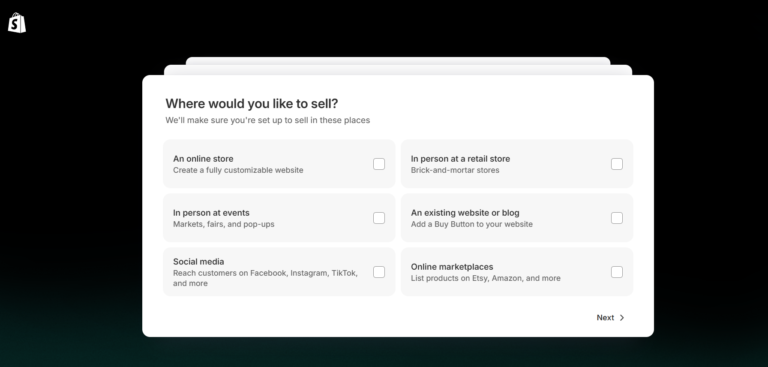Click the chevron arrow beside Next
The height and width of the screenshot is (367, 768).
click(622, 318)
